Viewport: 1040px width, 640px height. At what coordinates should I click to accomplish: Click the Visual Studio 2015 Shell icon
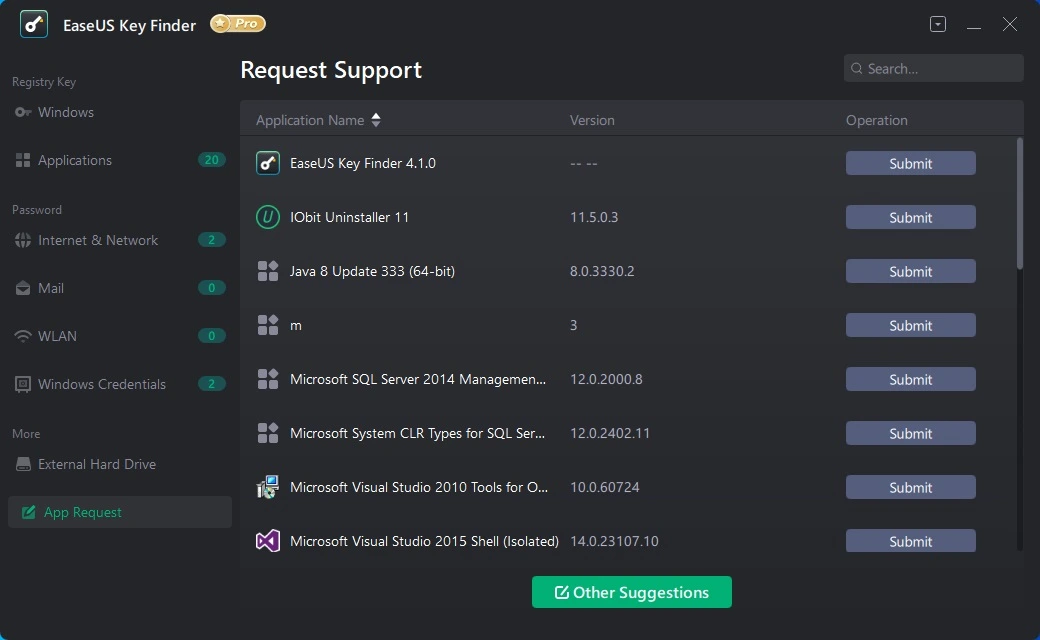pyautogui.click(x=268, y=541)
